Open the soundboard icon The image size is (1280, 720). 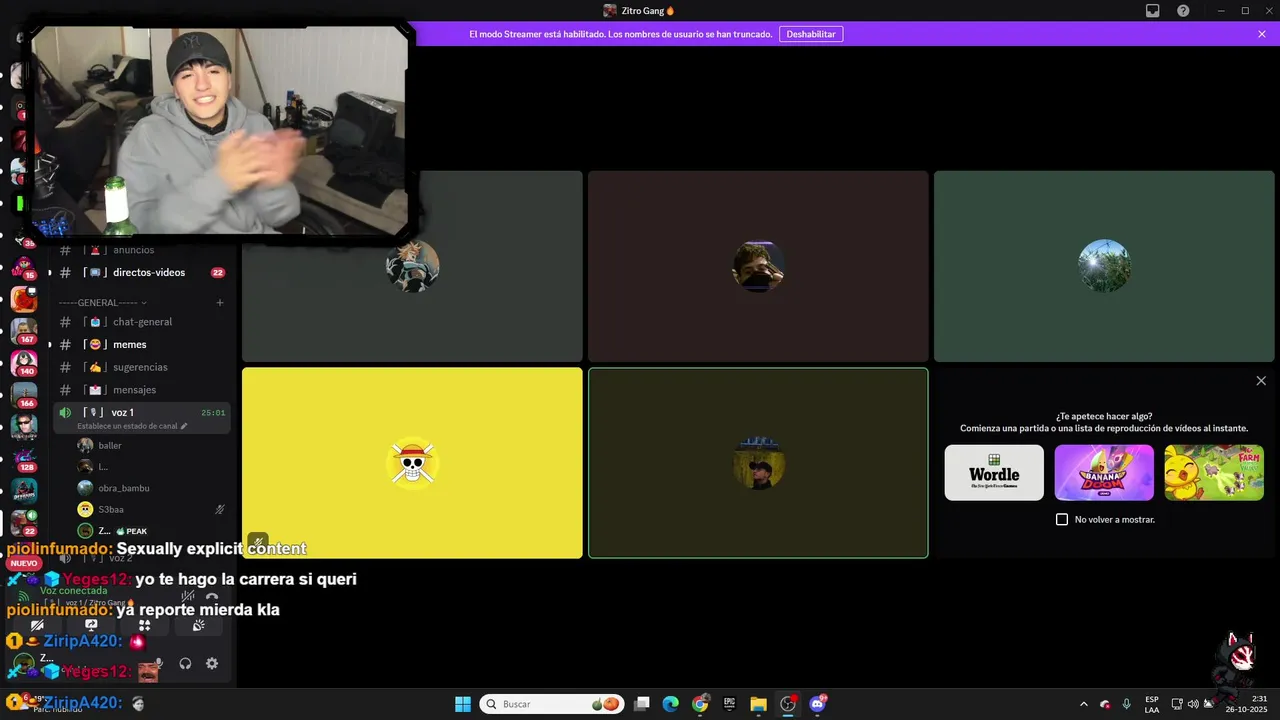199,626
